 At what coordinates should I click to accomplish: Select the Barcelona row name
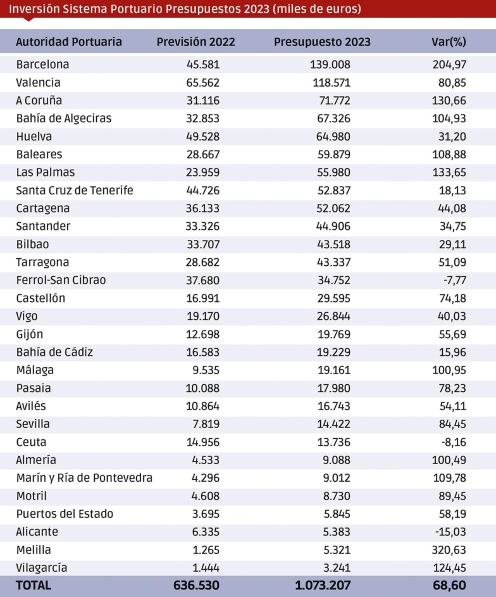click(x=43, y=64)
